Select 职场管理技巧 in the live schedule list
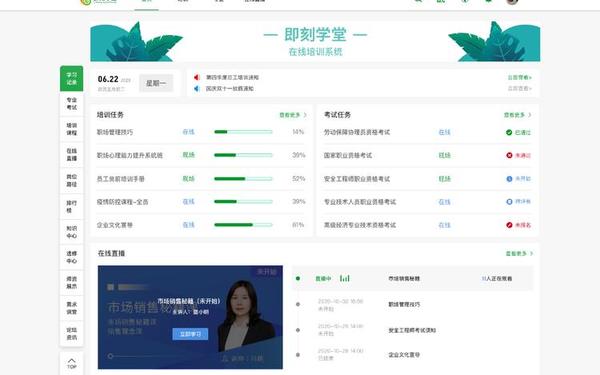Image resolution: width=600 pixels, height=375 pixels. click(404, 305)
